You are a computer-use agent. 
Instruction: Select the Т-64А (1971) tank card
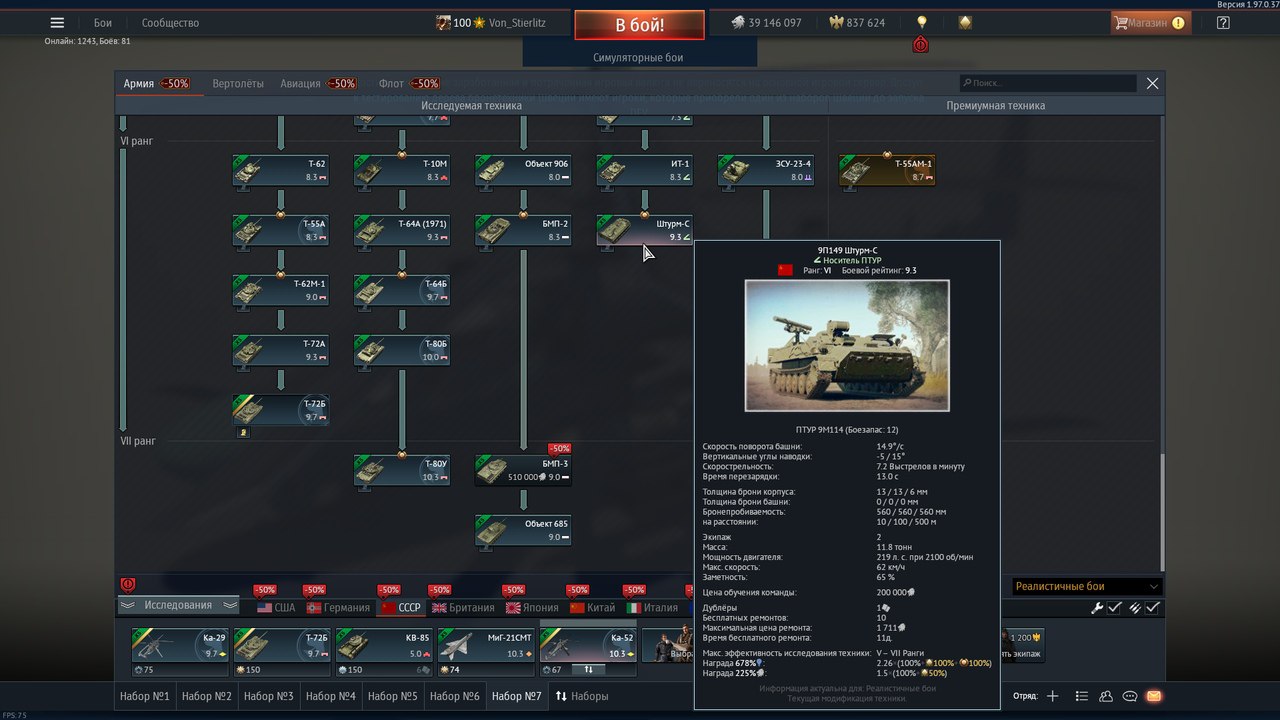402,231
